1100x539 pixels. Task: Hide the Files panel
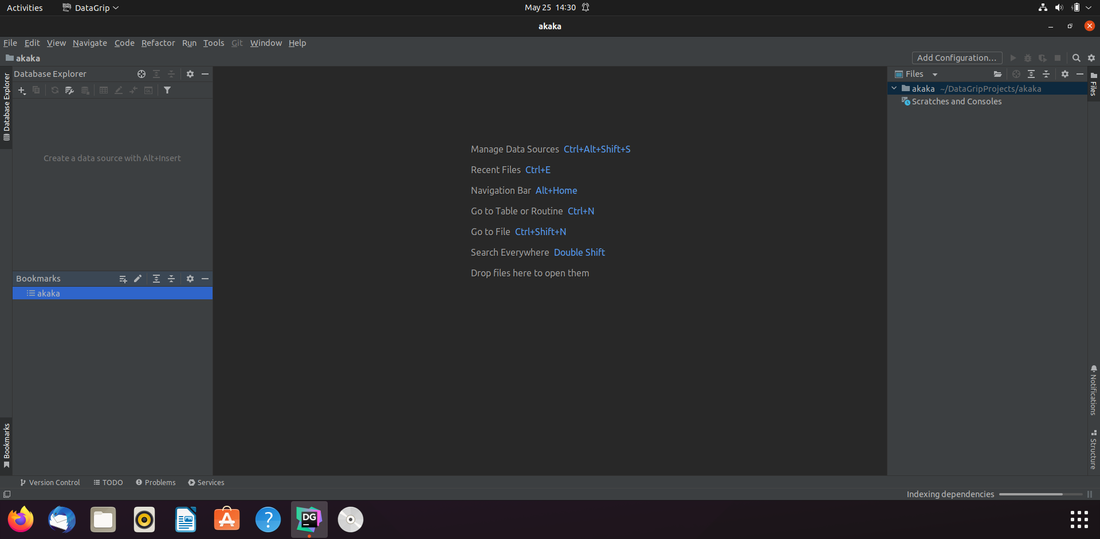pos(1080,74)
